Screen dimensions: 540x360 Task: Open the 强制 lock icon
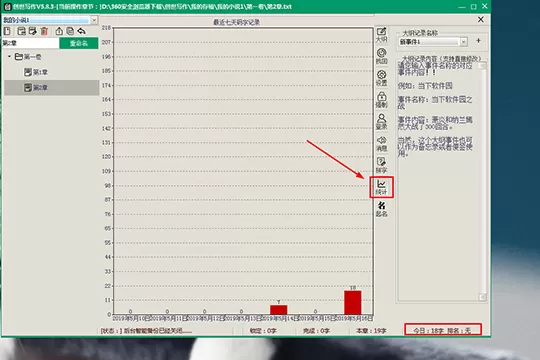(381, 100)
